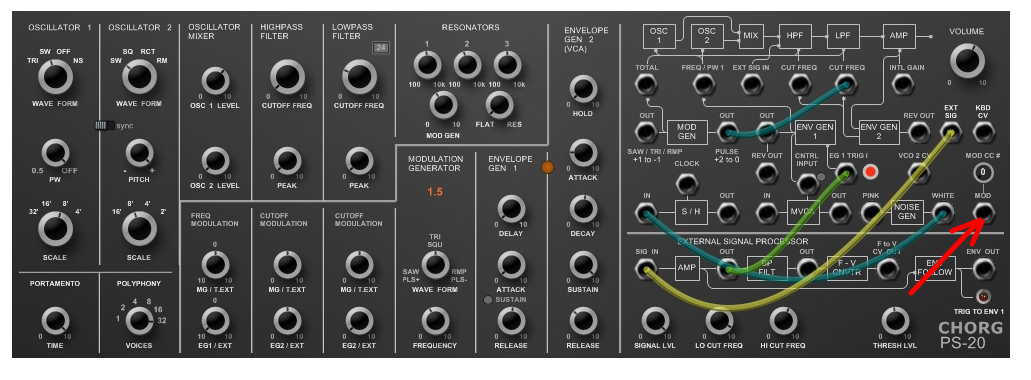The image size is (1031, 380).
Task: Click the SIGNAL LVL knob
Action: point(655,321)
